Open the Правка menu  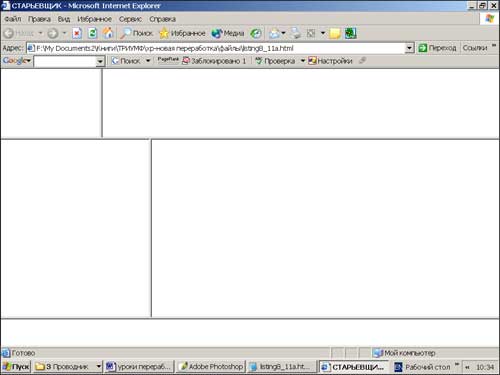click(39, 19)
